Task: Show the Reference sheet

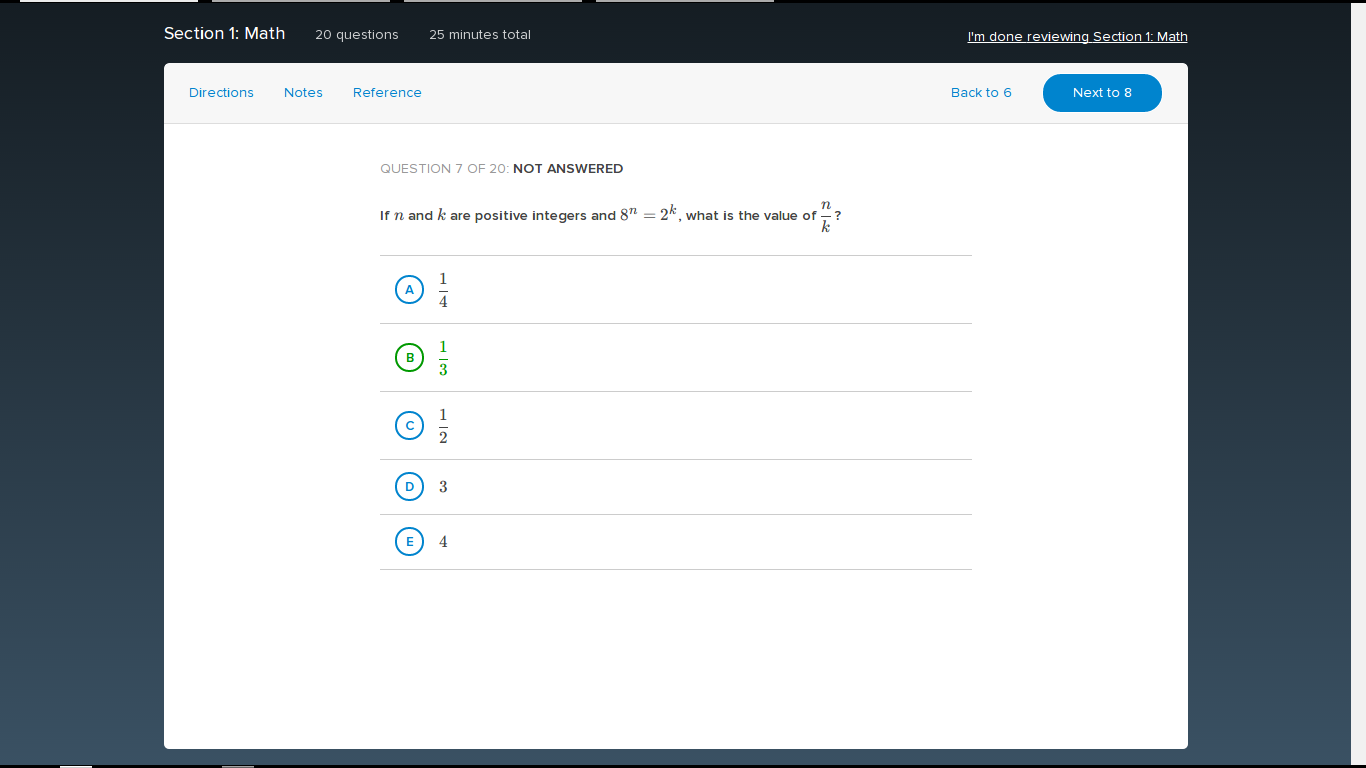Action: coord(387,93)
